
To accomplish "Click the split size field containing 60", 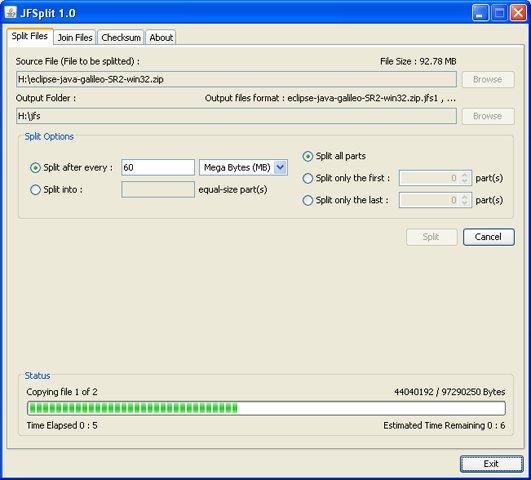I will coord(158,167).
